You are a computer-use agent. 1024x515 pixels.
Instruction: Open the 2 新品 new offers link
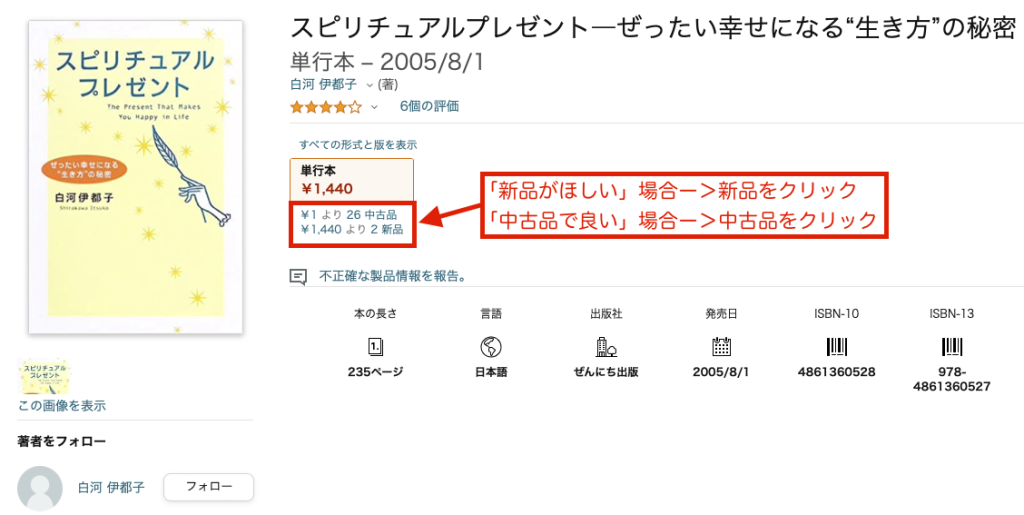click(352, 229)
